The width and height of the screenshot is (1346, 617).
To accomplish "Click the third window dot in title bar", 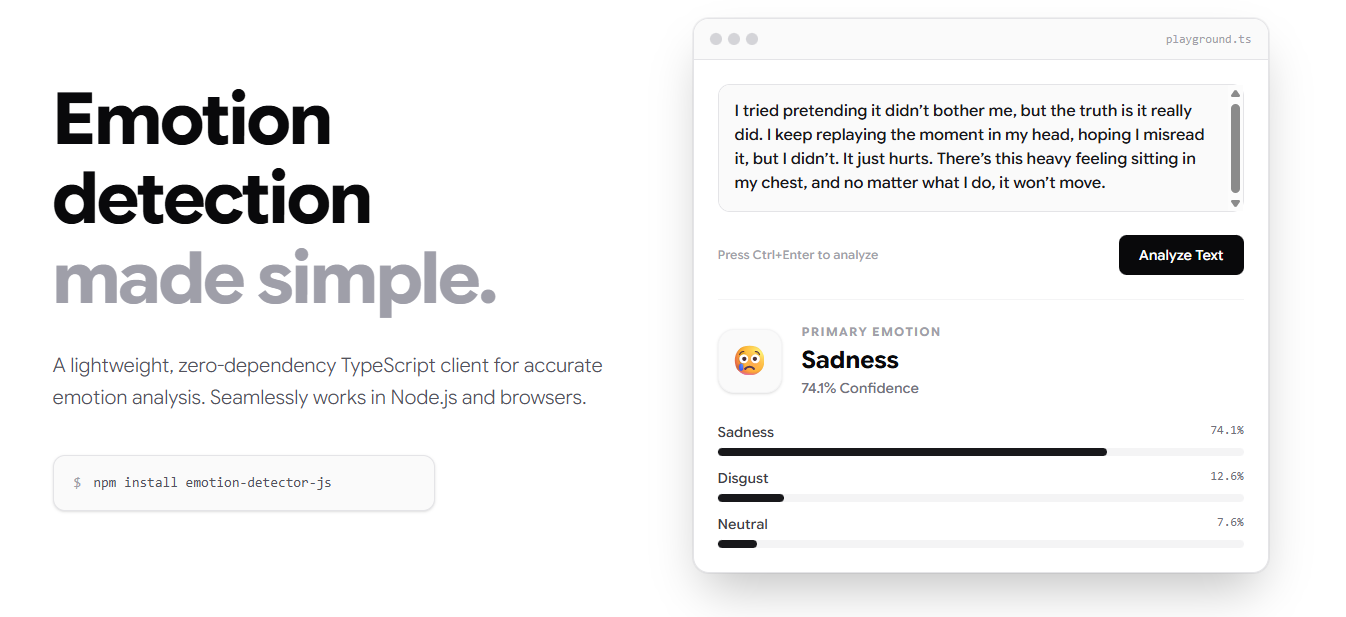I will [x=752, y=39].
